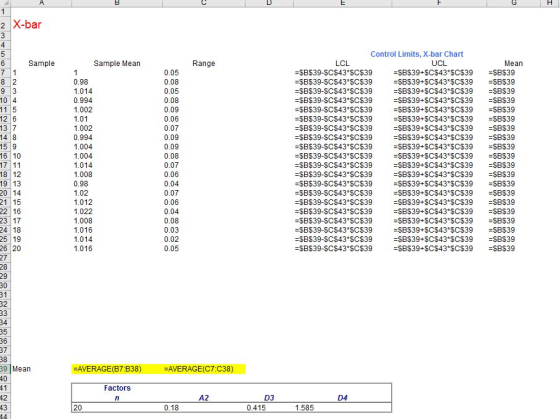Select row 6 via its row header
This screenshot has height=419, width=560.
4,63
